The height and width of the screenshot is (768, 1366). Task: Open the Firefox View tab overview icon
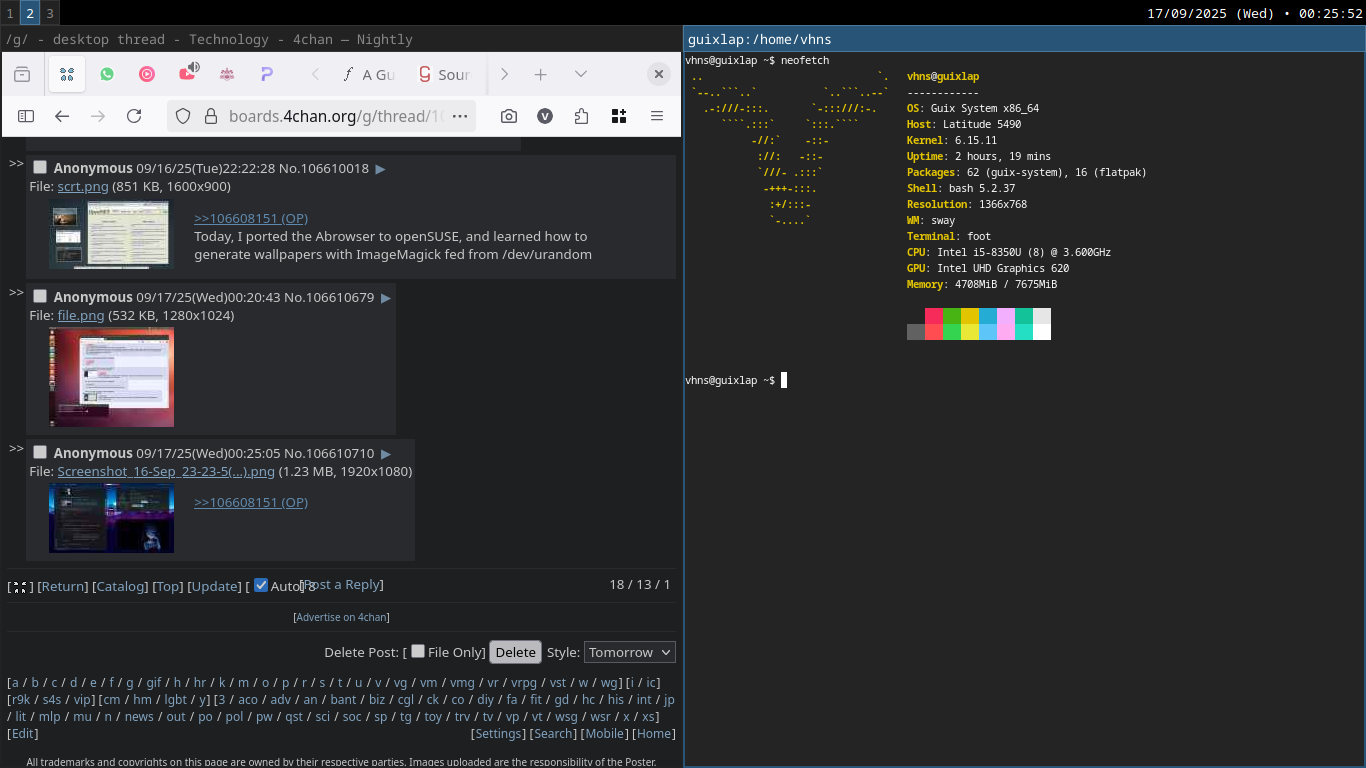22,74
